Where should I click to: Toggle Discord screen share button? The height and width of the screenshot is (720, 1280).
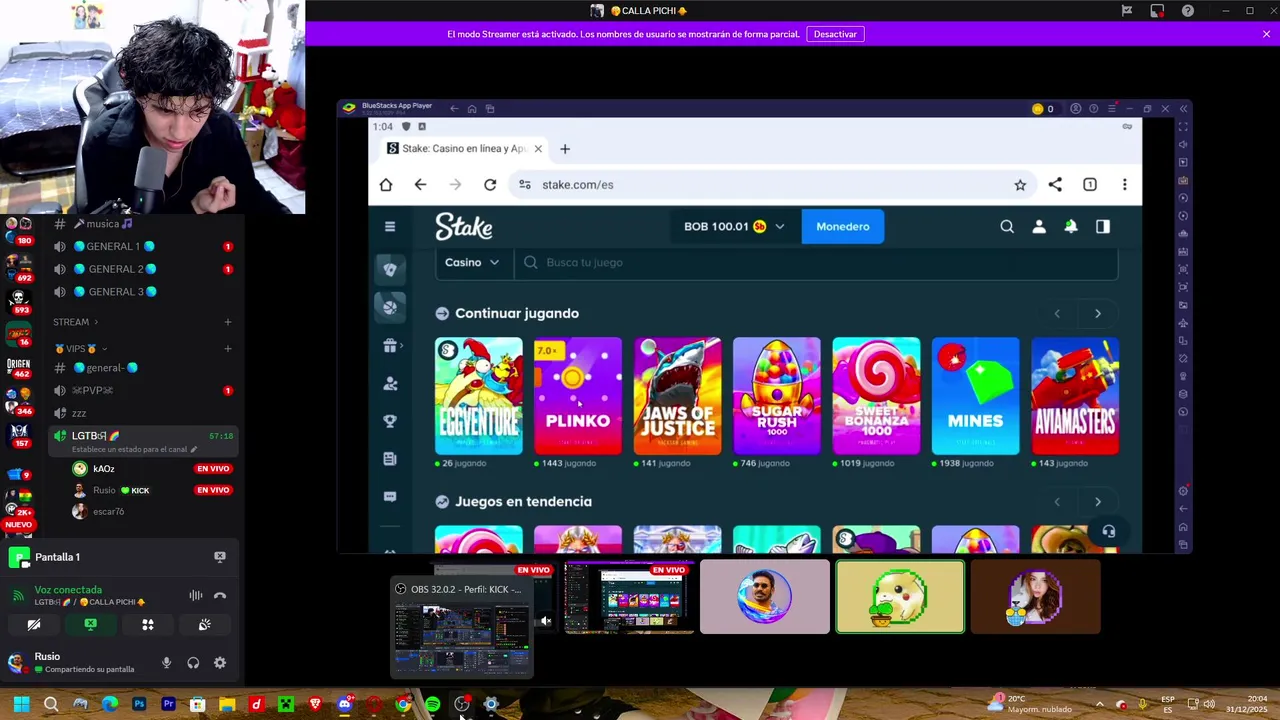(91, 624)
